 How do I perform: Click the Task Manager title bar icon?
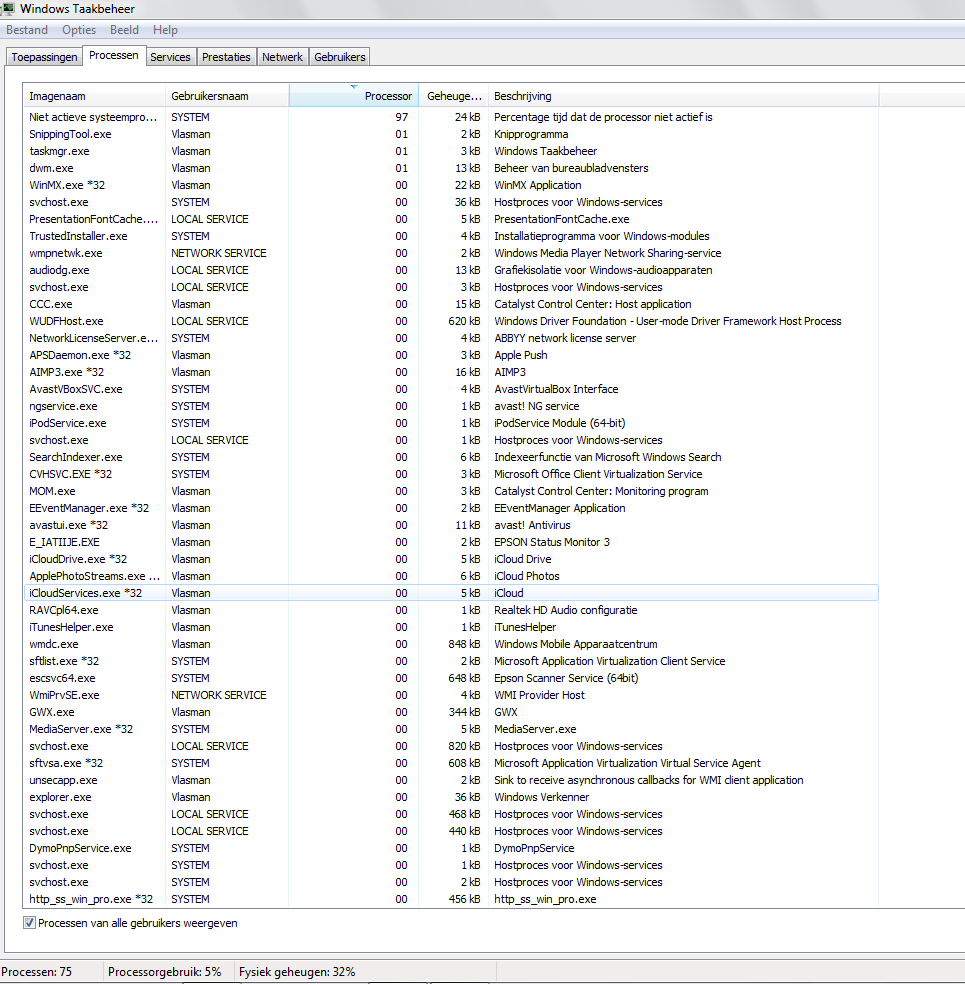pyautogui.click(x=9, y=9)
